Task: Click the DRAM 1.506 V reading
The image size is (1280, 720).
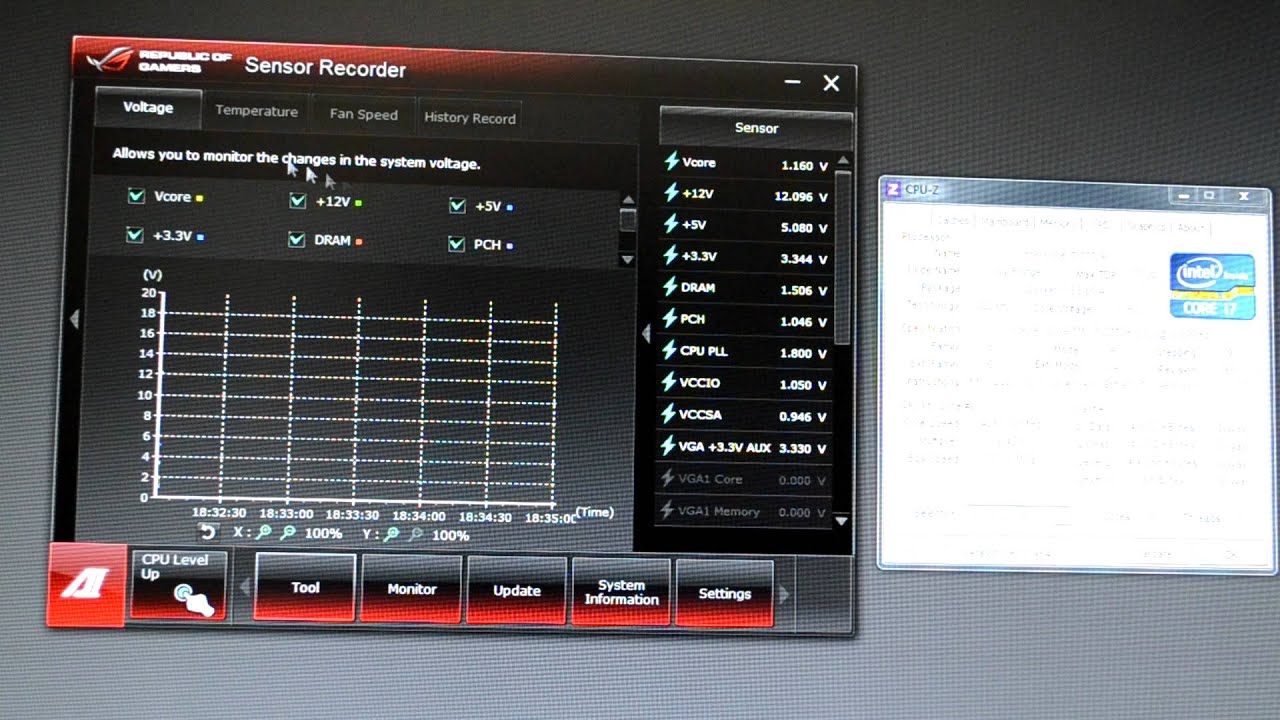Action: (x=804, y=291)
